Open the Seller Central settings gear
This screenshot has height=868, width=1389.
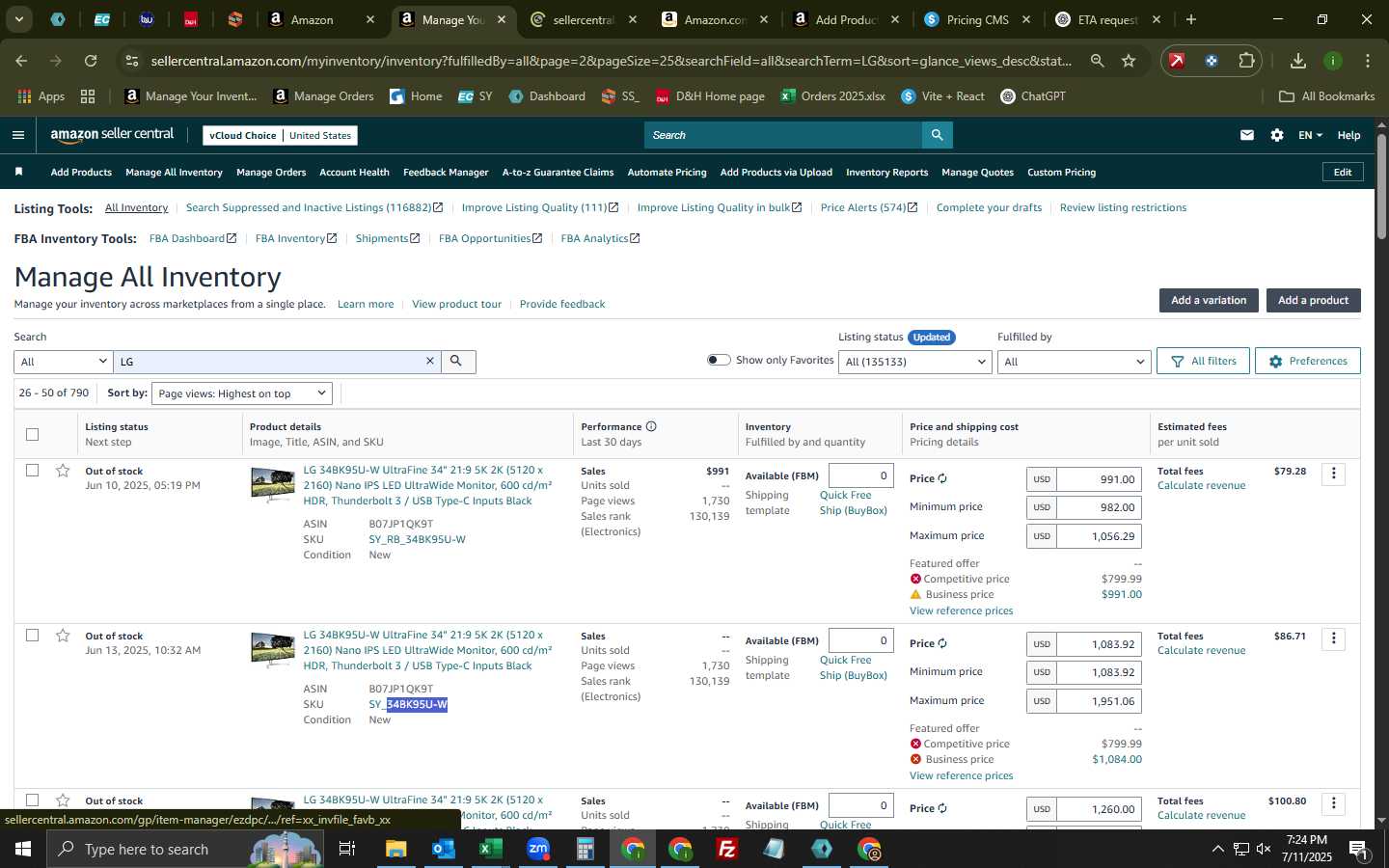point(1277,135)
